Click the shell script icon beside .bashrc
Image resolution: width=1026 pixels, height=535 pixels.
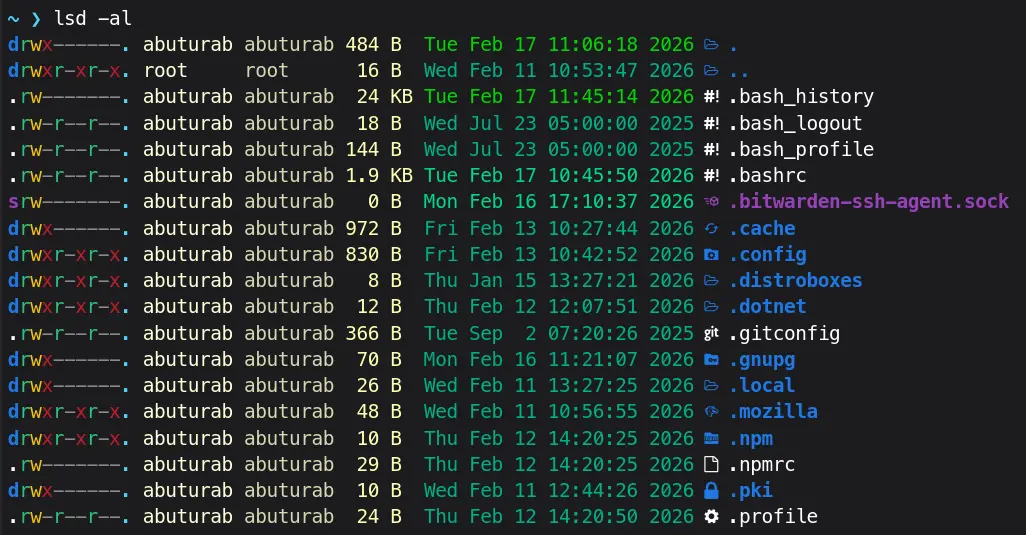click(711, 176)
